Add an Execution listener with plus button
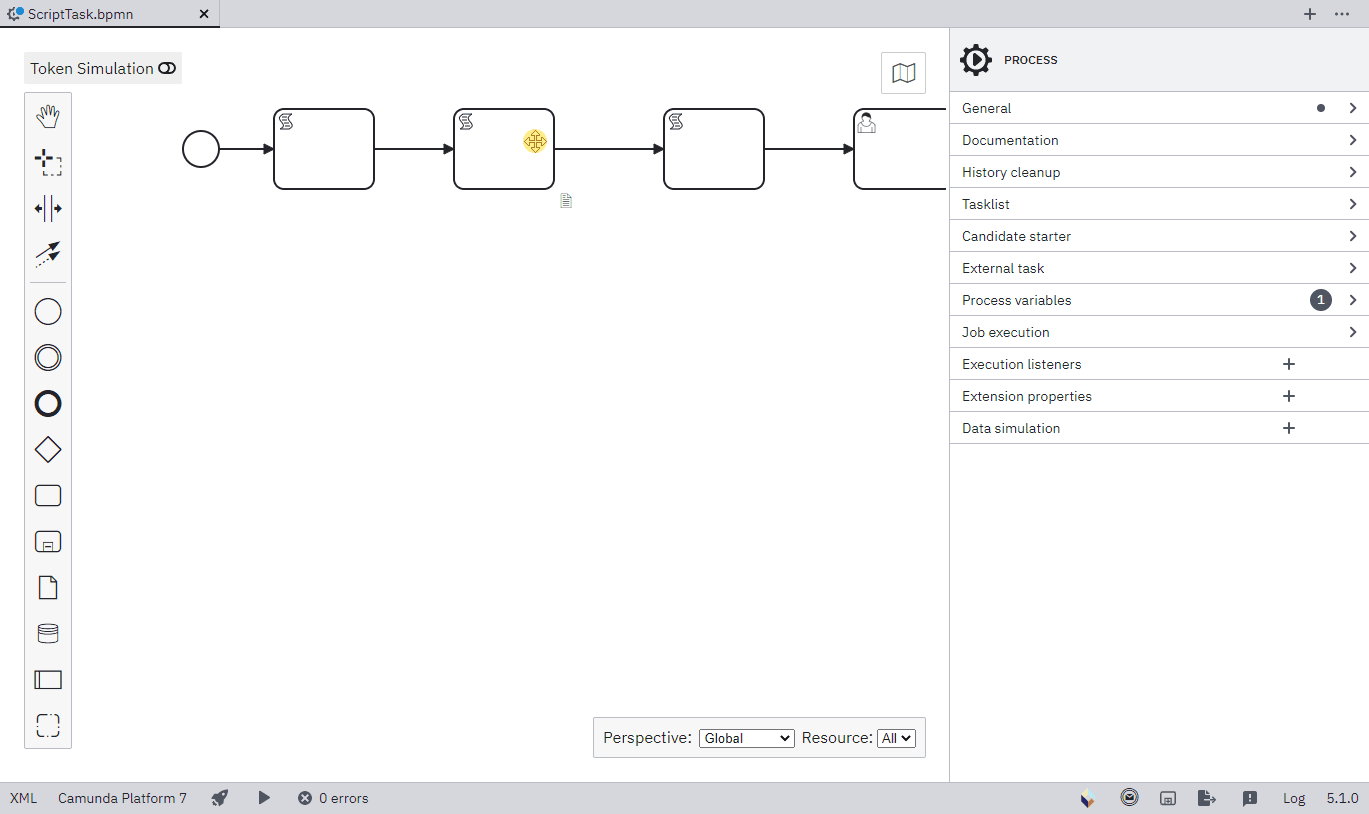 [x=1288, y=364]
